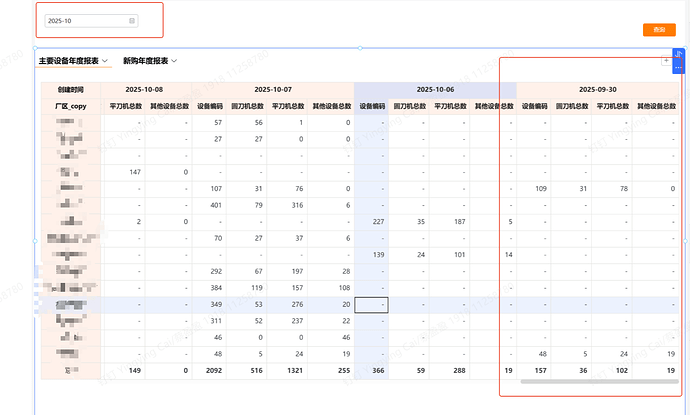The height and width of the screenshot is (415, 690).
Task: Switch to the 新购年度报表 tab
Action: point(144,61)
